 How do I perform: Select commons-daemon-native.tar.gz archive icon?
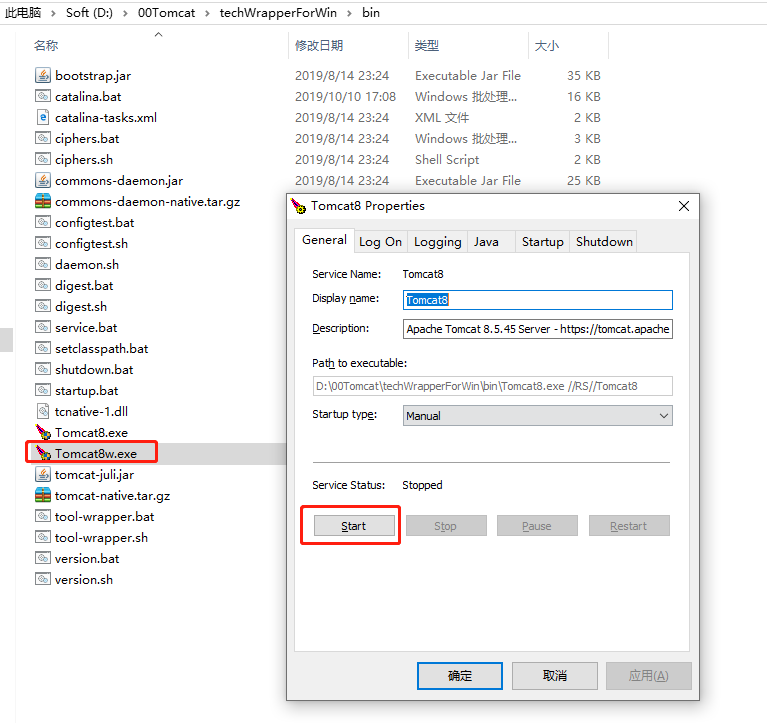[x=43, y=202]
